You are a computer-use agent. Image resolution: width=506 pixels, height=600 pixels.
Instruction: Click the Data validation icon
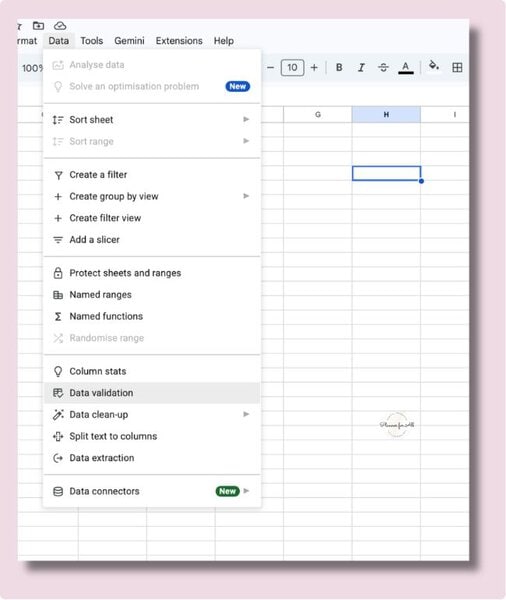pos(58,393)
